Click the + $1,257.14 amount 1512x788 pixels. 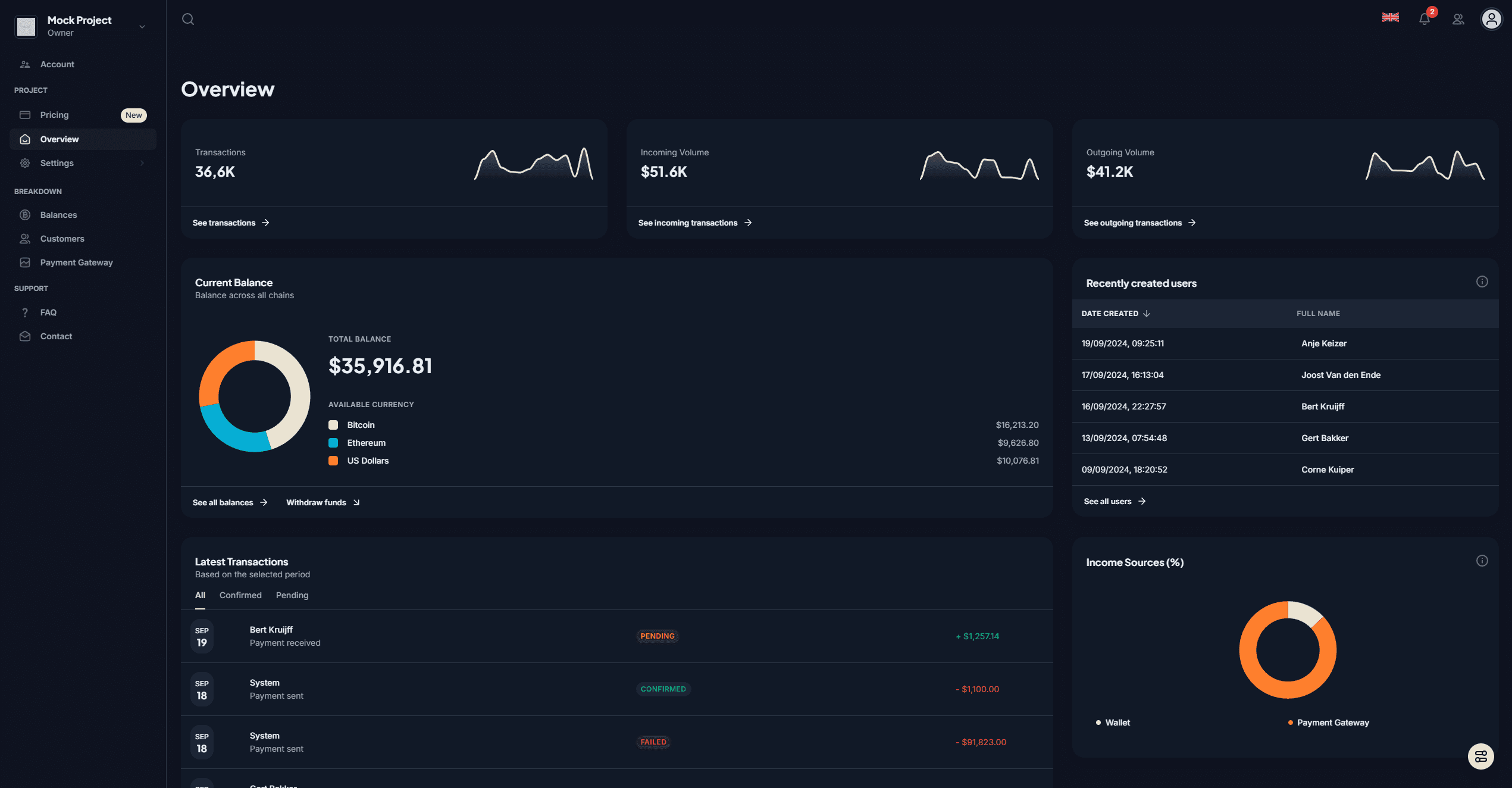[x=977, y=636]
